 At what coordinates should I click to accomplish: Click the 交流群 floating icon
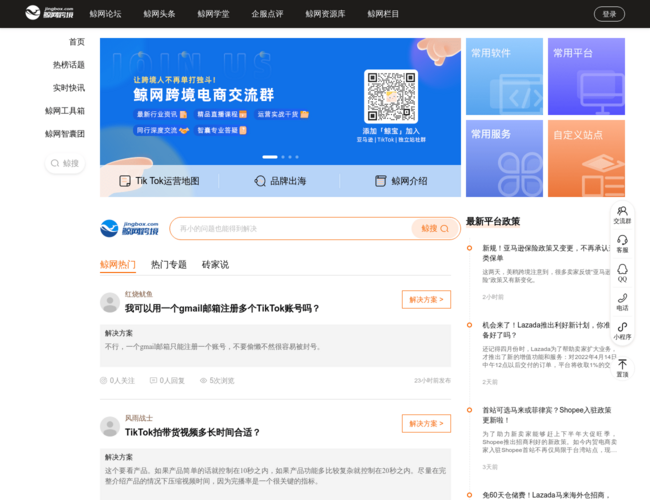click(x=622, y=215)
